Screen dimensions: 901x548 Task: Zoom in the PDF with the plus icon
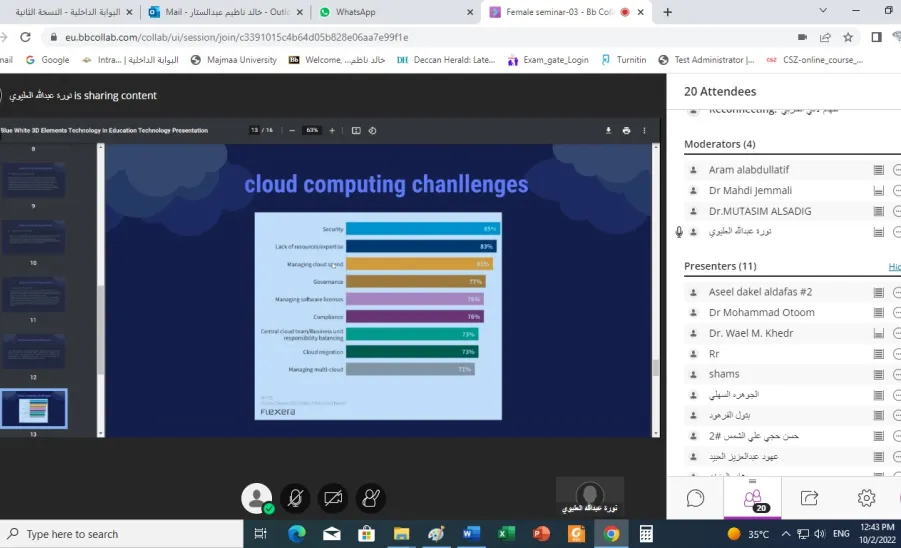click(x=332, y=130)
